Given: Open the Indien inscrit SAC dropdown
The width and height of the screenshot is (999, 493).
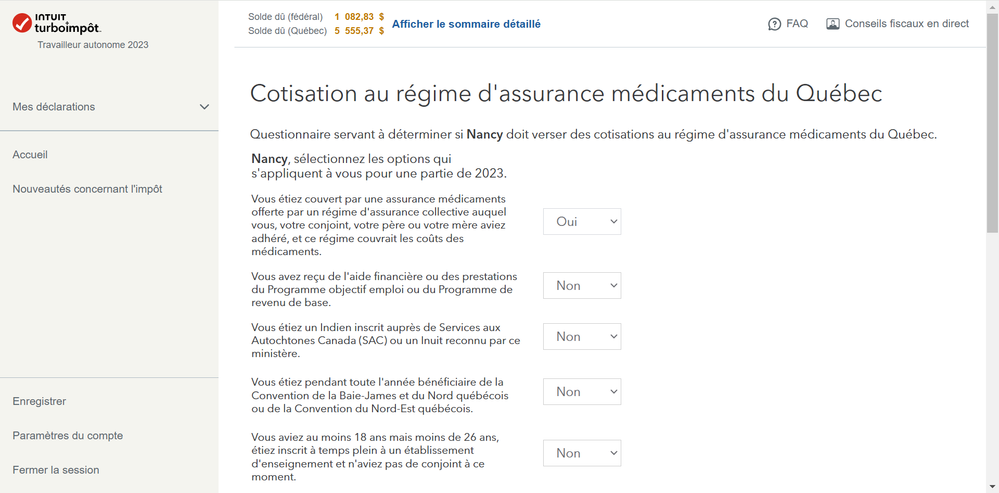Looking at the screenshot, I should [582, 336].
